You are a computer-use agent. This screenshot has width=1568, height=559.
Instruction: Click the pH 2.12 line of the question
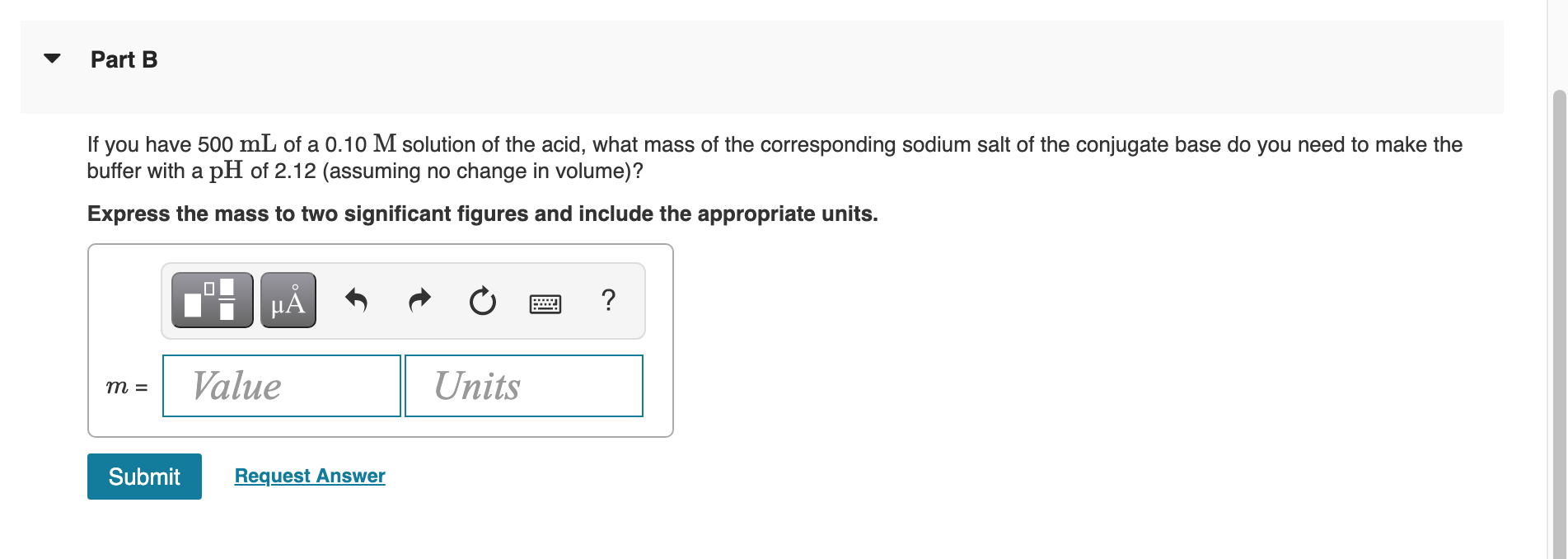click(x=364, y=171)
